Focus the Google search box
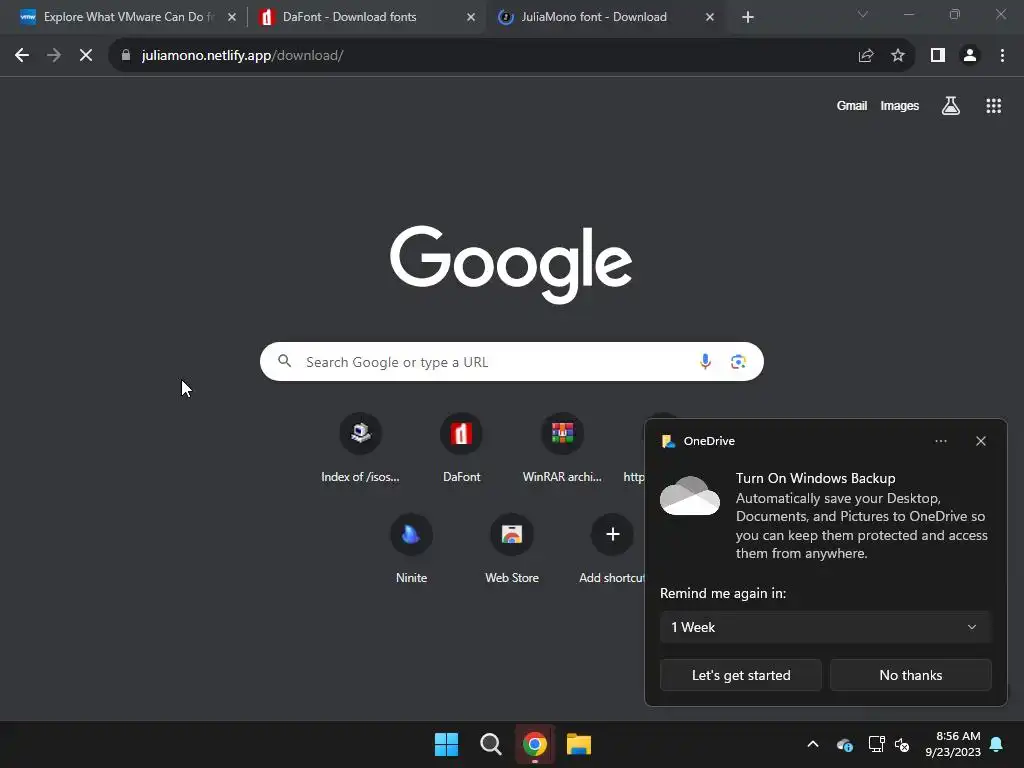The height and width of the screenshot is (768, 1024). pyautogui.click(x=511, y=362)
